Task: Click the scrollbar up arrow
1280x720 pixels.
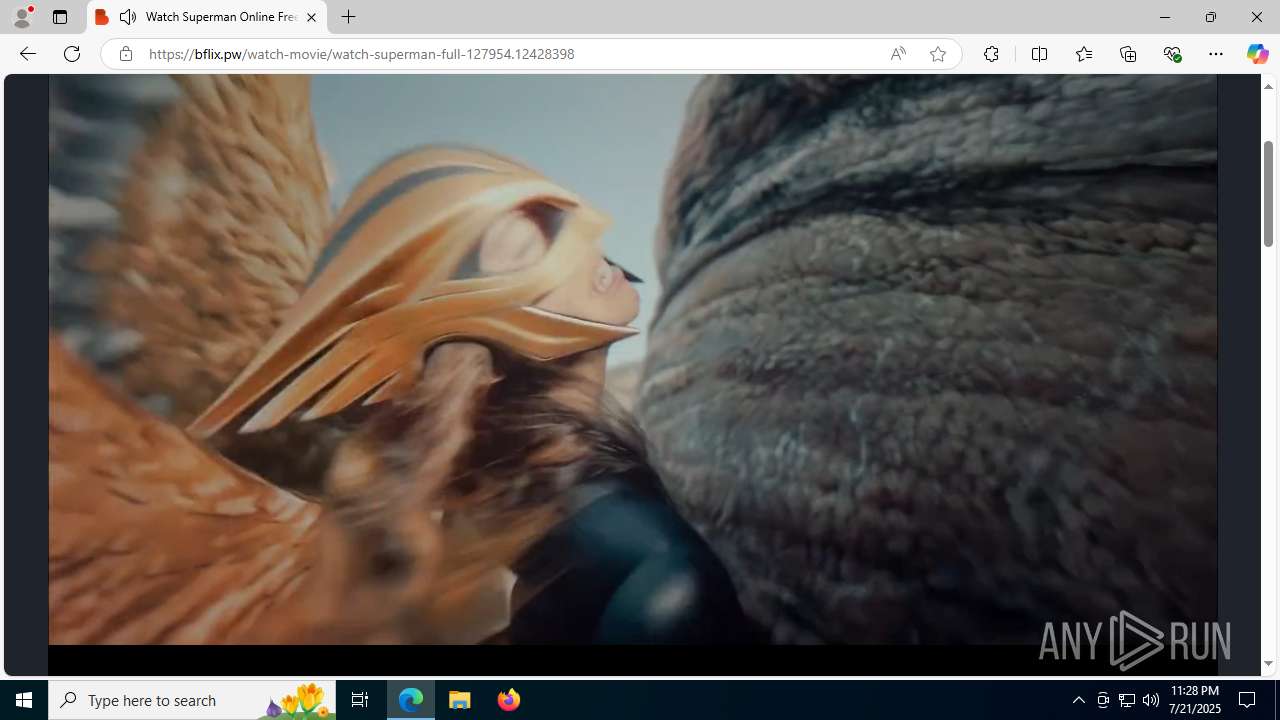Action: coord(1268,86)
